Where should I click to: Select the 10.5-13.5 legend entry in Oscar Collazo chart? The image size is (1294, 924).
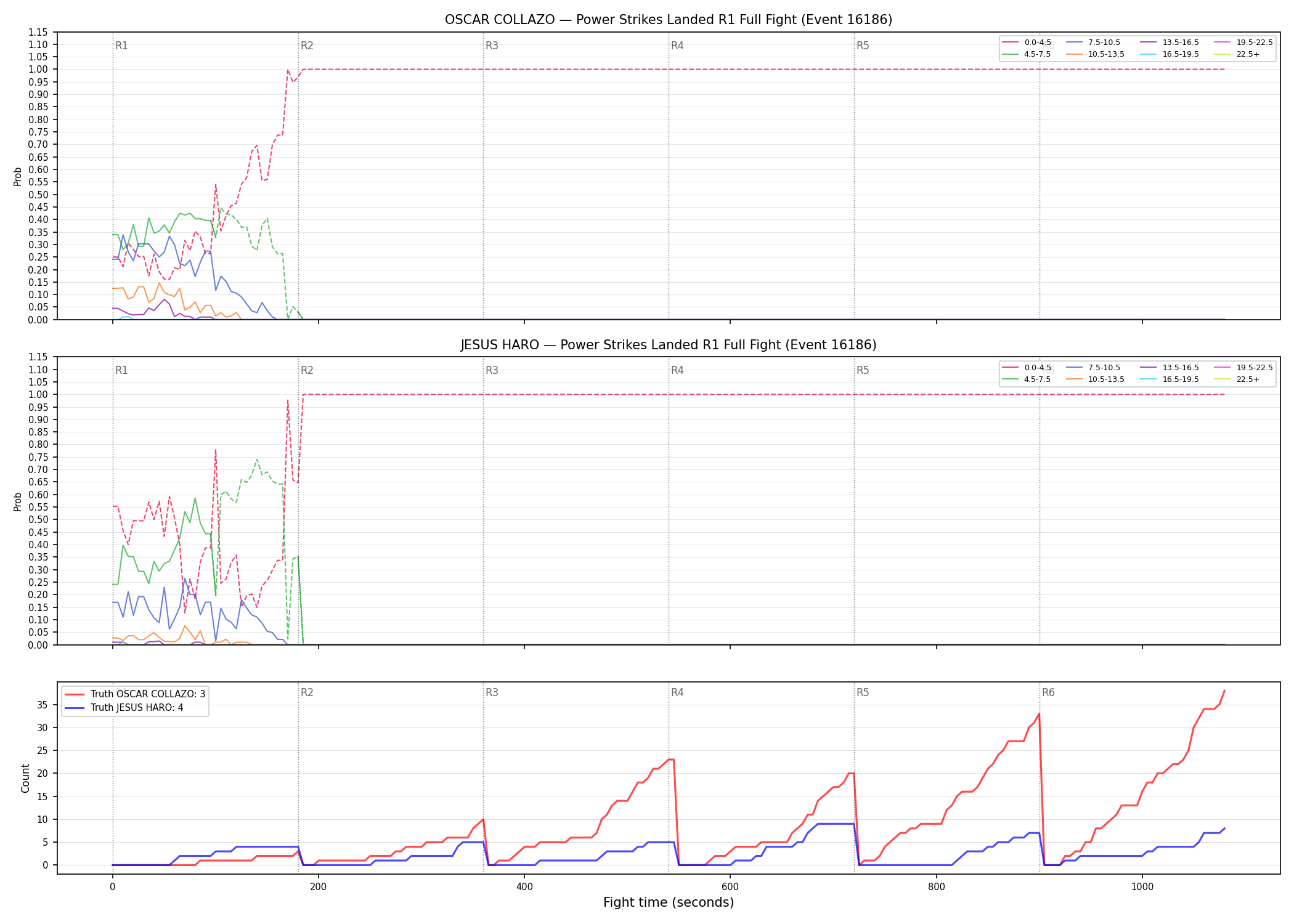pyautogui.click(x=1095, y=54)
